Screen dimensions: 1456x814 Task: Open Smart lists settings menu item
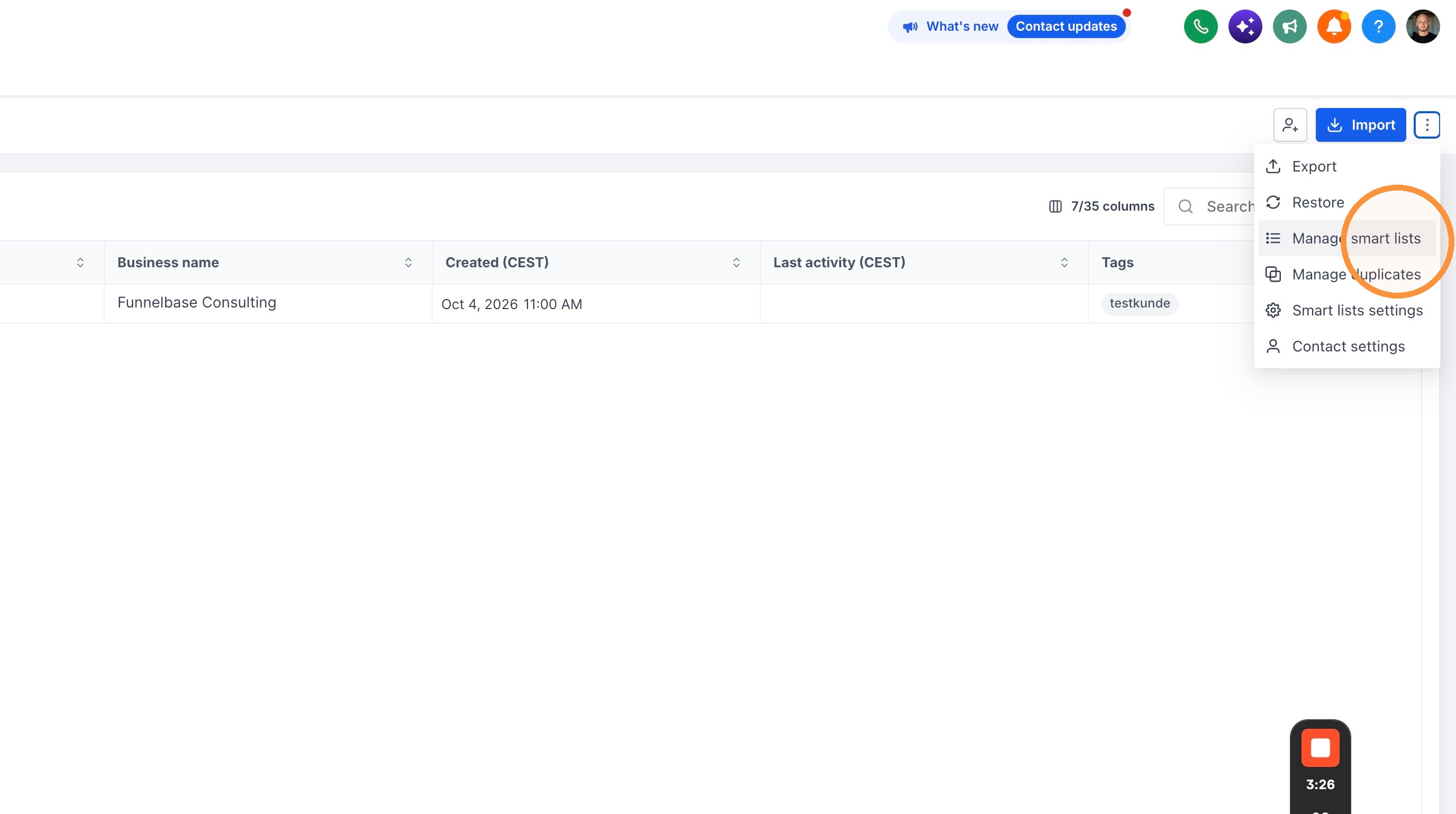click(x=1347, y=310)
